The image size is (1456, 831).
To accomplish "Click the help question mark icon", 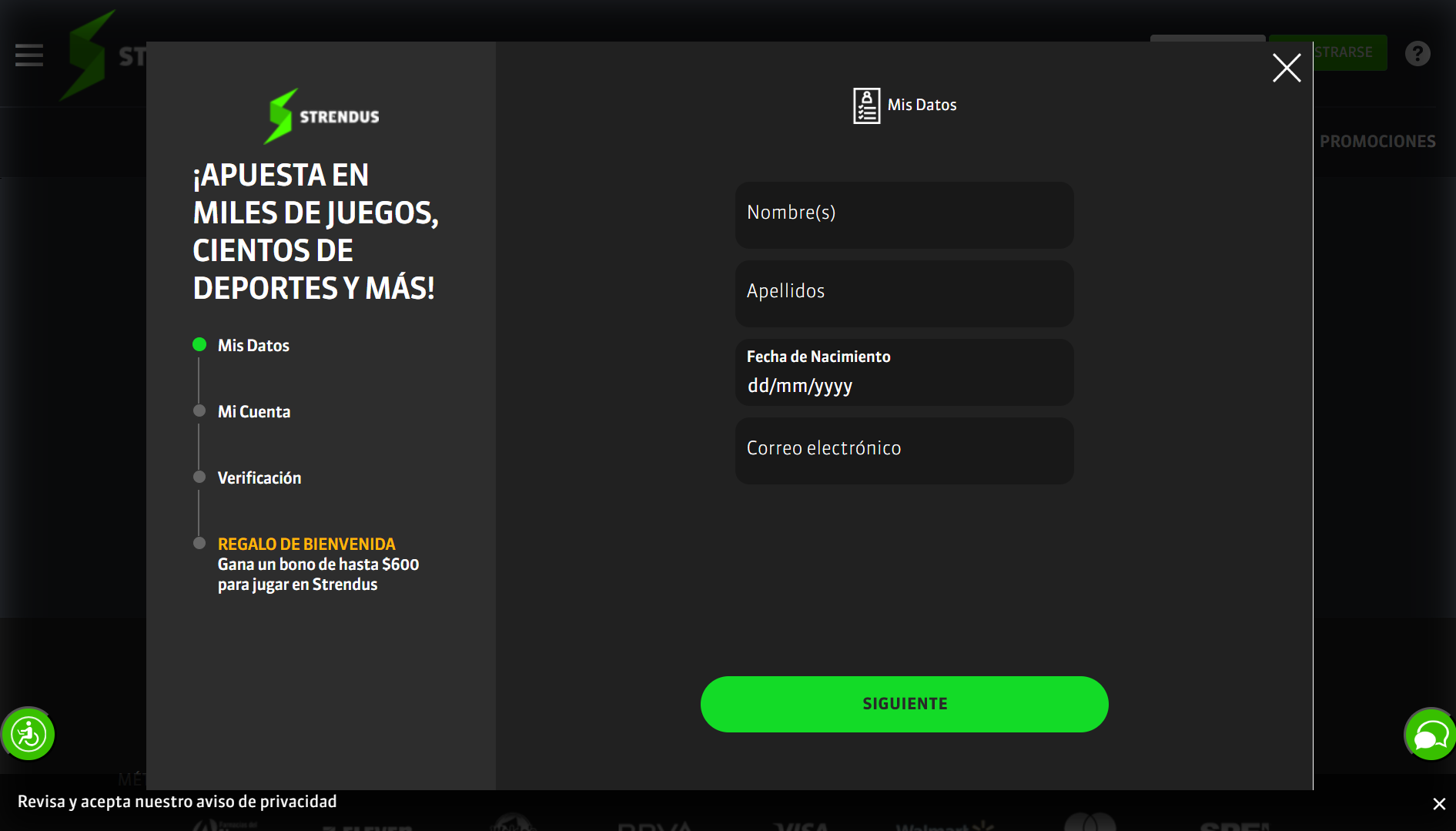I will point(1418,53).
